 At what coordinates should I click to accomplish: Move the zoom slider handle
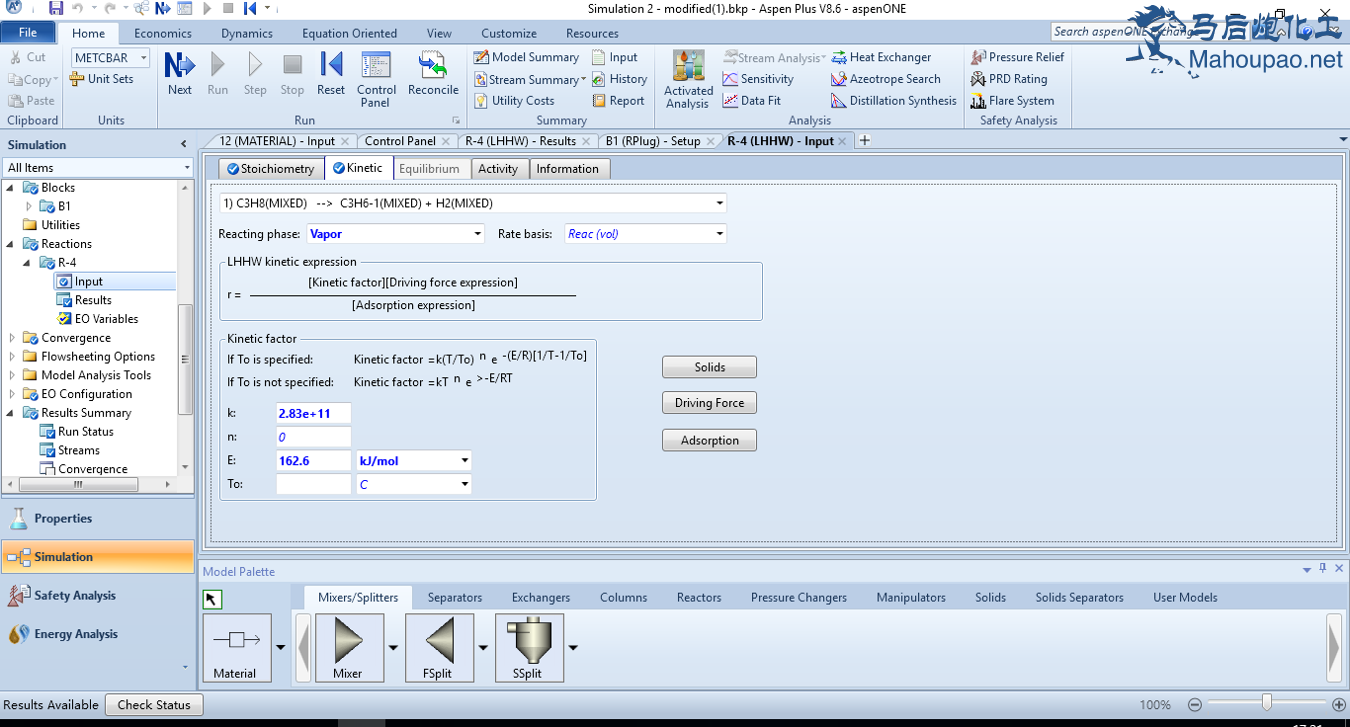click(x=1267, y=704)
